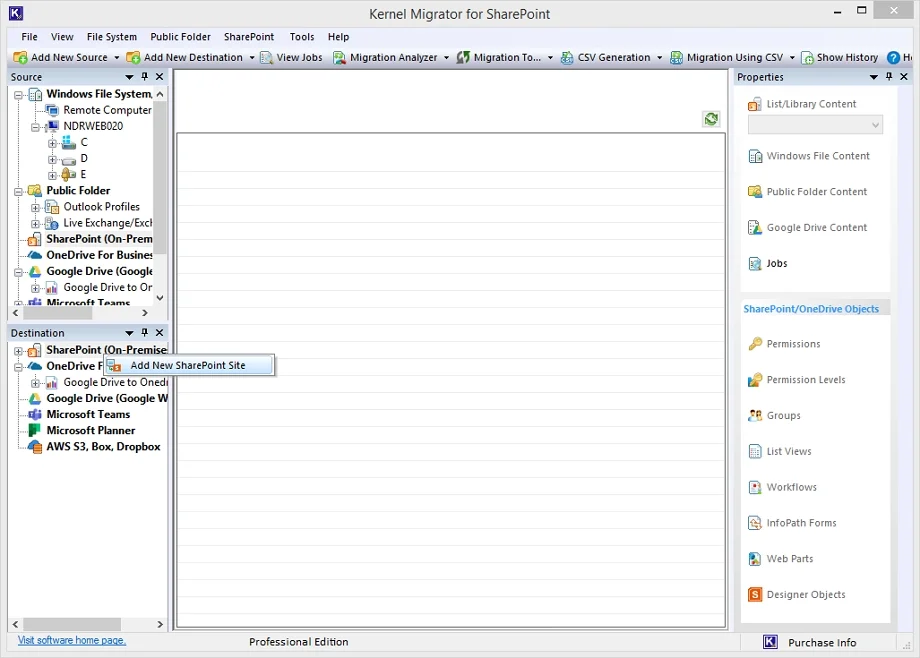Click the List/Library Content icon

[x=755, y=104]
